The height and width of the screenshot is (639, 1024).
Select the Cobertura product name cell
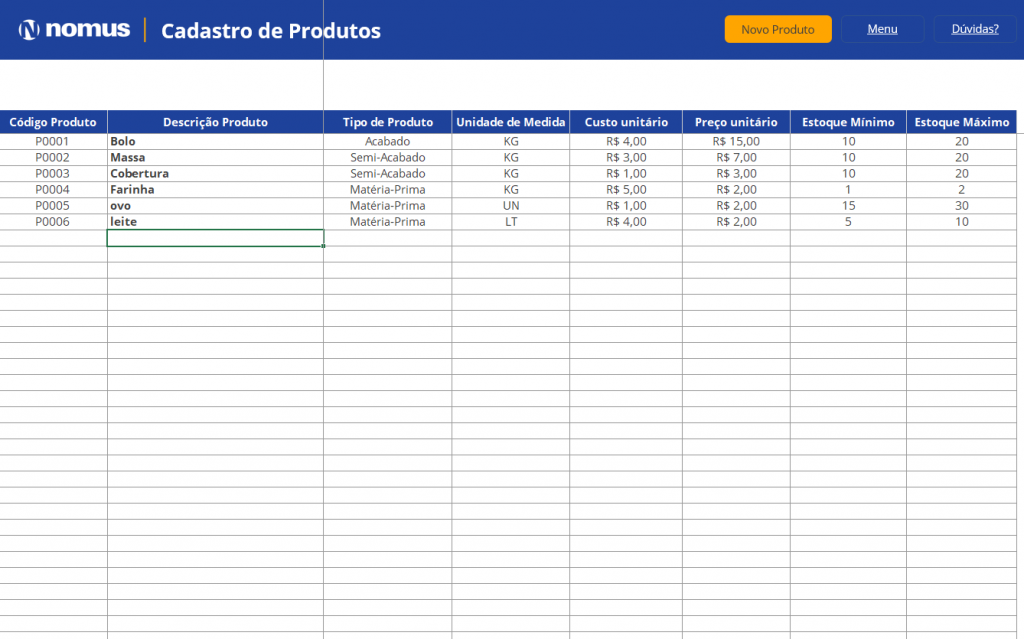(x=215, y=173)
